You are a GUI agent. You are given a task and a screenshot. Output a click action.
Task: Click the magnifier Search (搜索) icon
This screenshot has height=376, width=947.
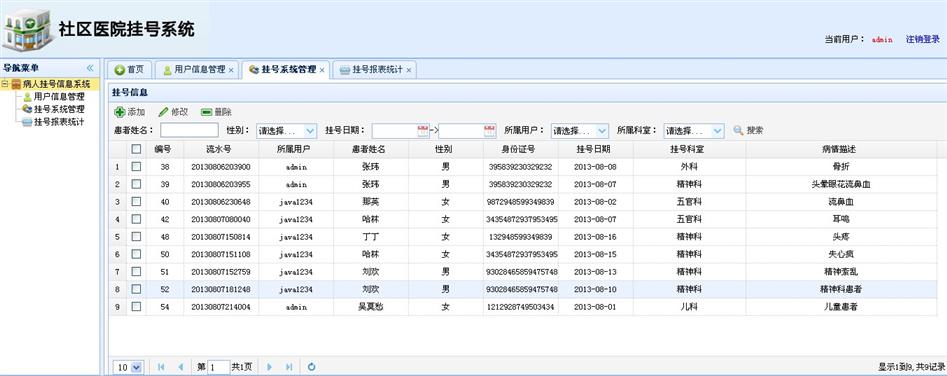pyautogui.click(x=738, y=130)
